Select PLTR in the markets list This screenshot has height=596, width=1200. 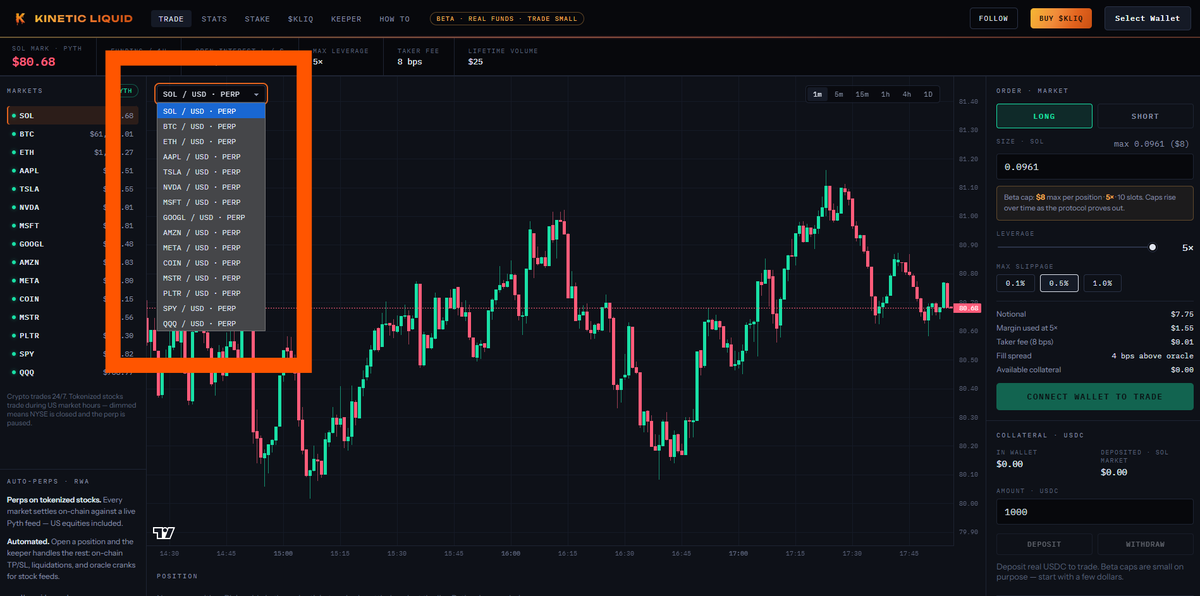pos(72,336)
